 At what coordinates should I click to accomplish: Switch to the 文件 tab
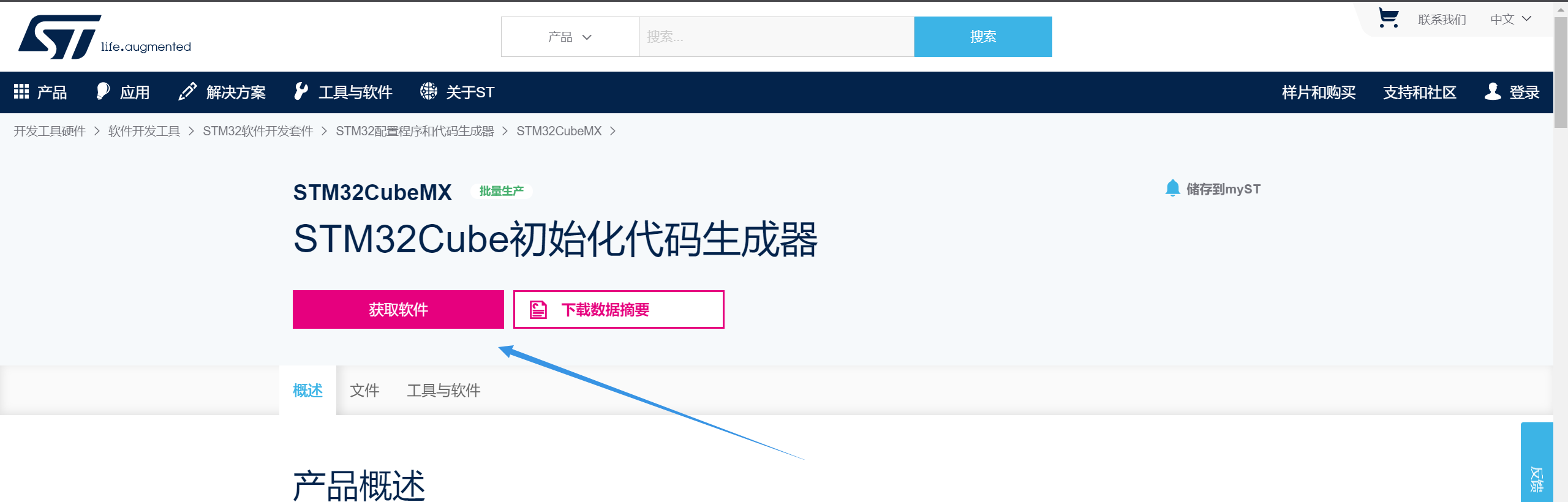tap(364, 391)
